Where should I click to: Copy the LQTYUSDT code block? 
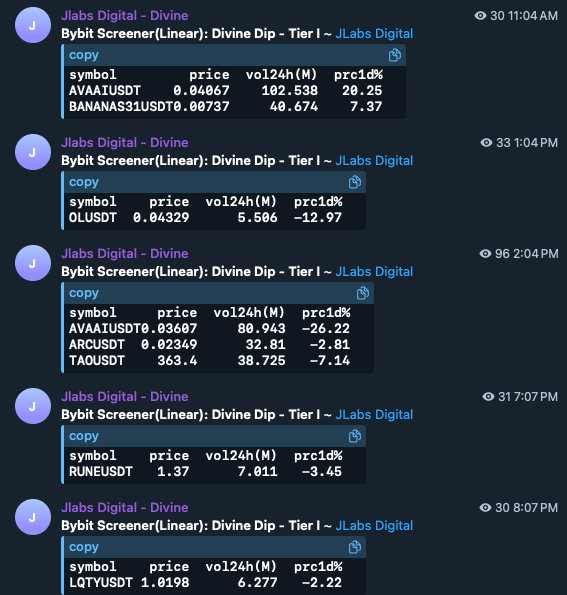tap(355, 547)
